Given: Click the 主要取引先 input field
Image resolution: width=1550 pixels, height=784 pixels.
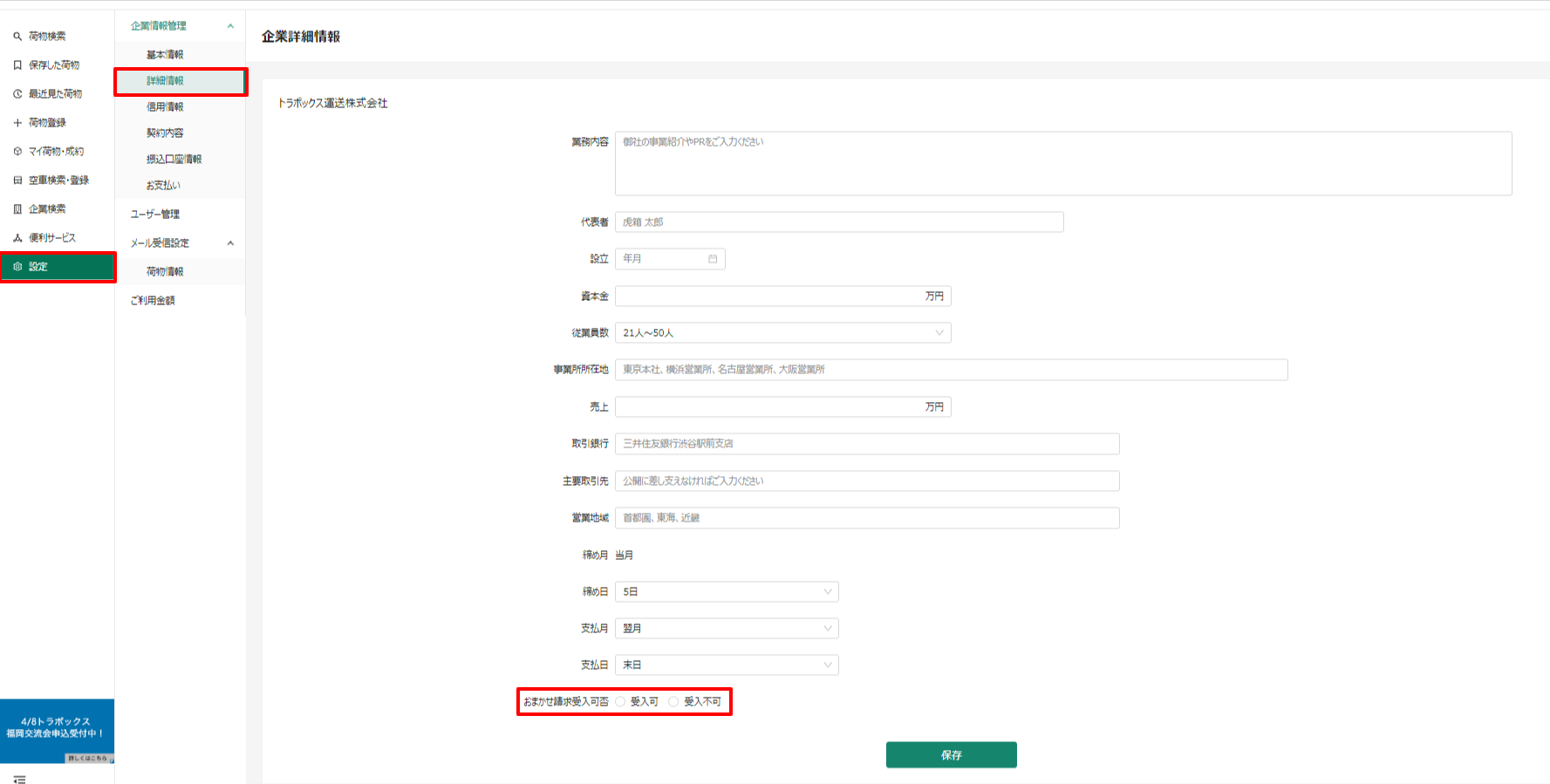Looking at the screenshot, I should (x=867, y=481).
